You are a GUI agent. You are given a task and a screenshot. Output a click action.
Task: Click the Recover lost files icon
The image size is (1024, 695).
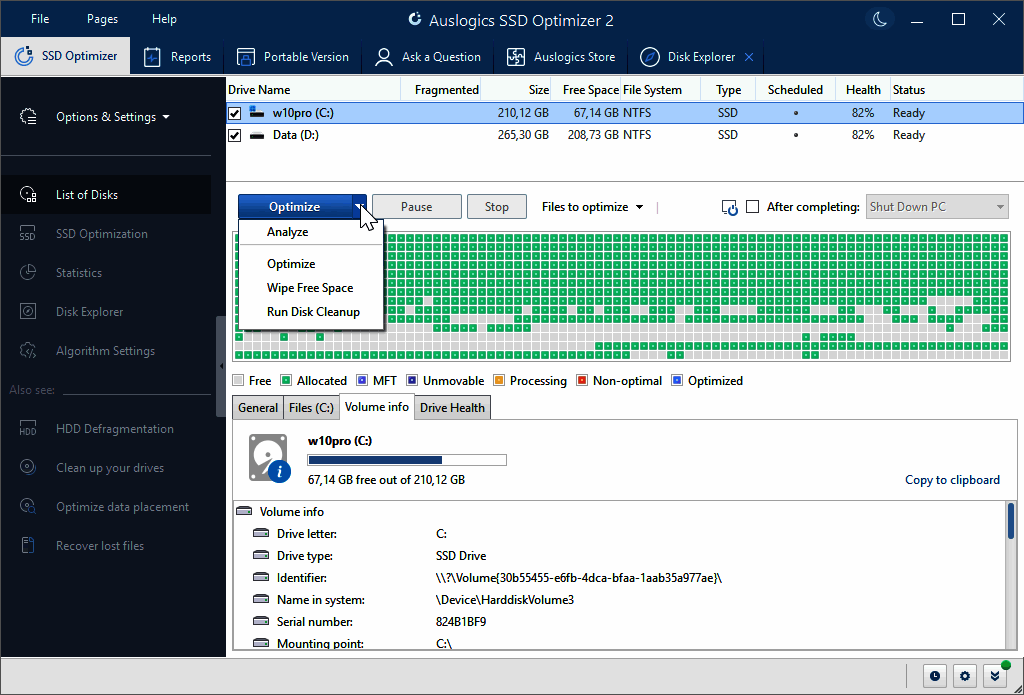(x=28, y=546)
